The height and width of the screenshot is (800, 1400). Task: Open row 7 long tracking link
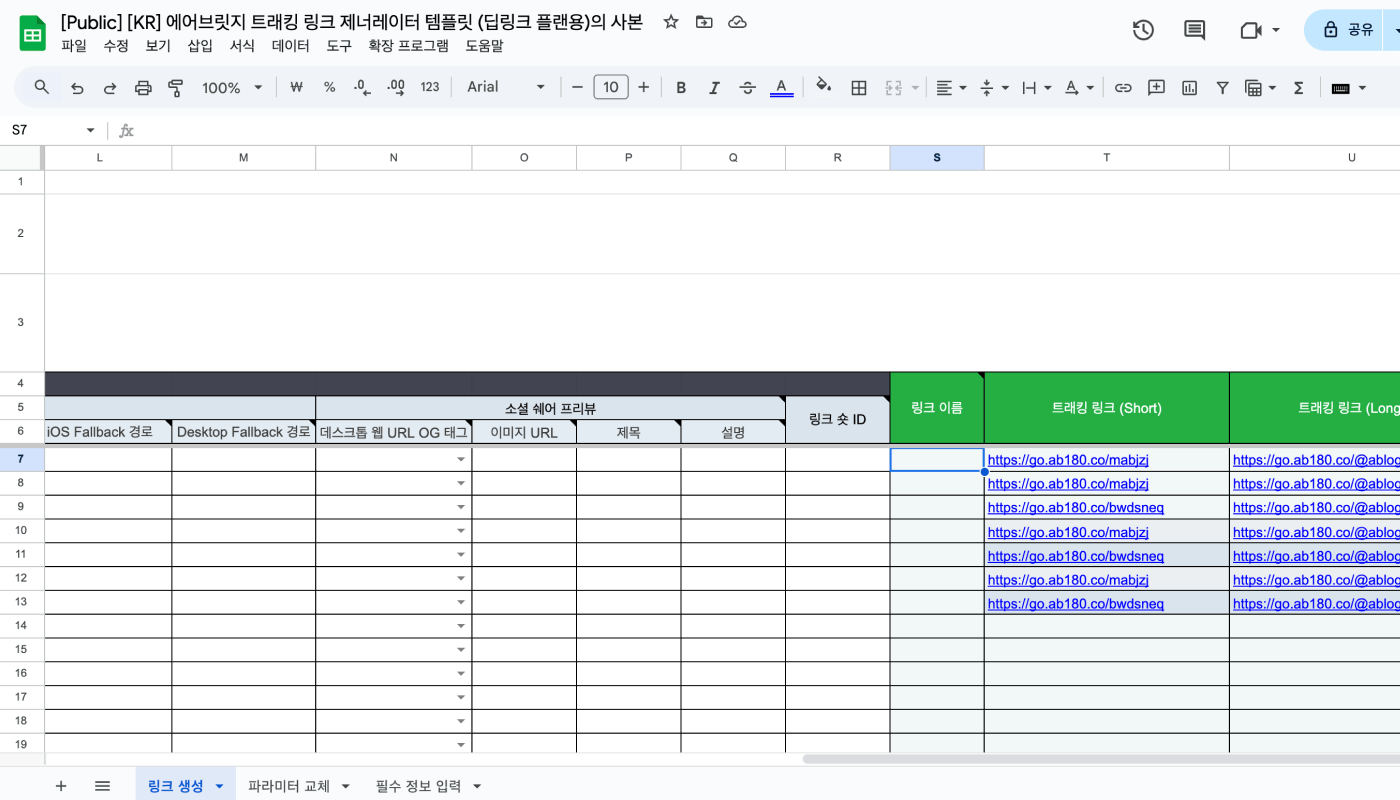(1316, 460)
